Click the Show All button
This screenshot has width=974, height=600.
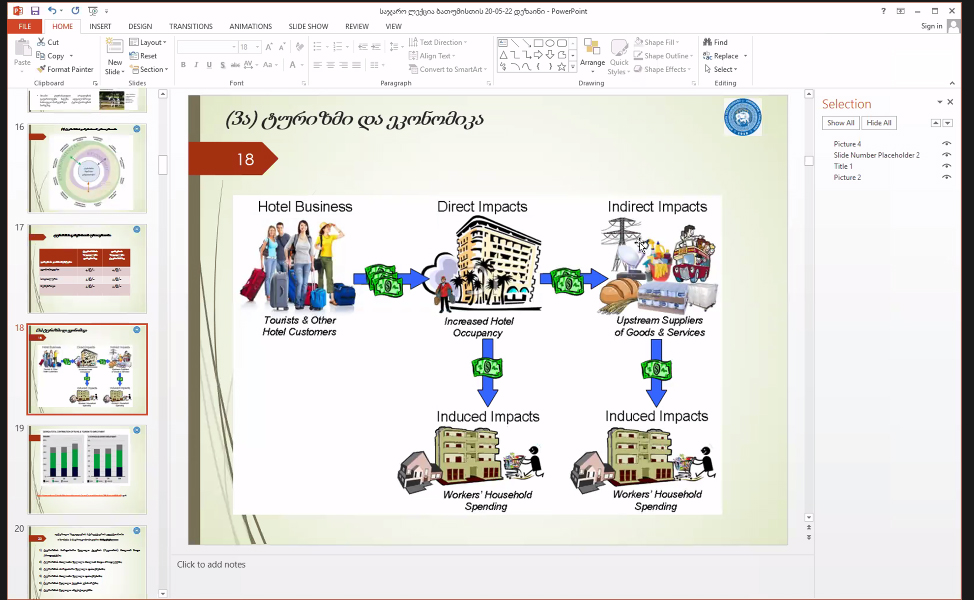pyautogui.click(x=840, y=123)
